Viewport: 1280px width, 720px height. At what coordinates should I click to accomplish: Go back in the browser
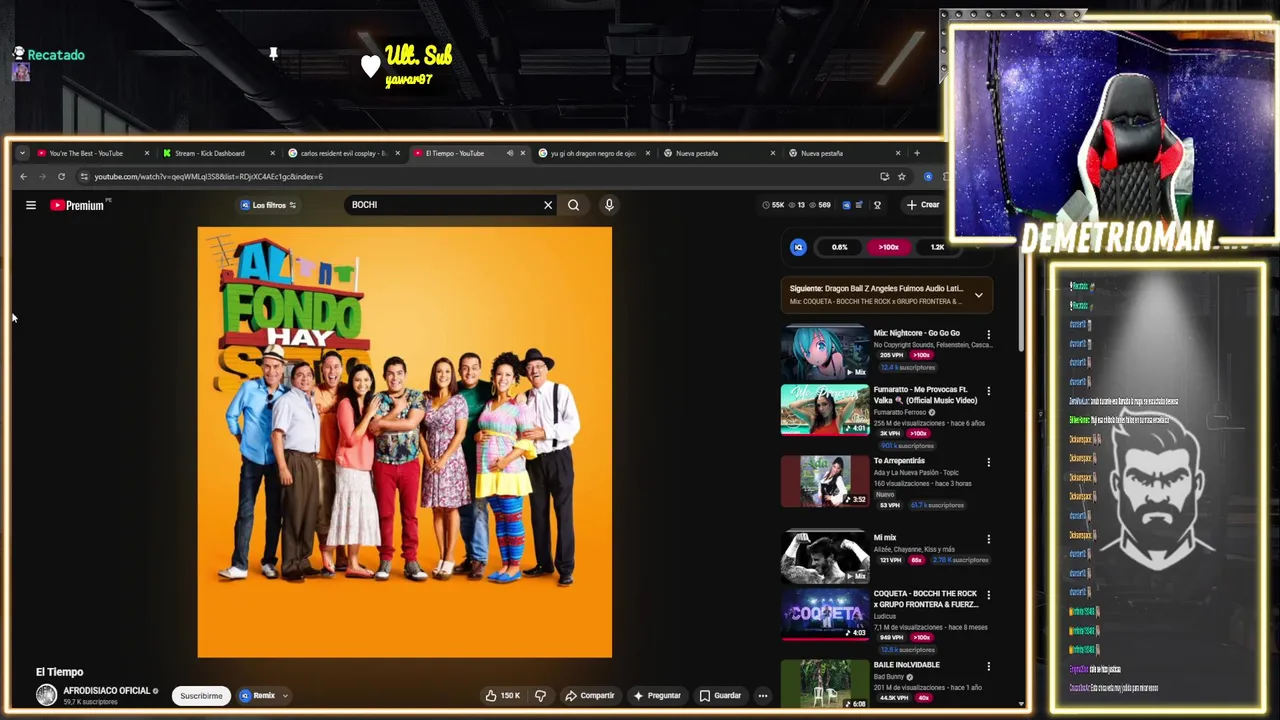(24, 177)
